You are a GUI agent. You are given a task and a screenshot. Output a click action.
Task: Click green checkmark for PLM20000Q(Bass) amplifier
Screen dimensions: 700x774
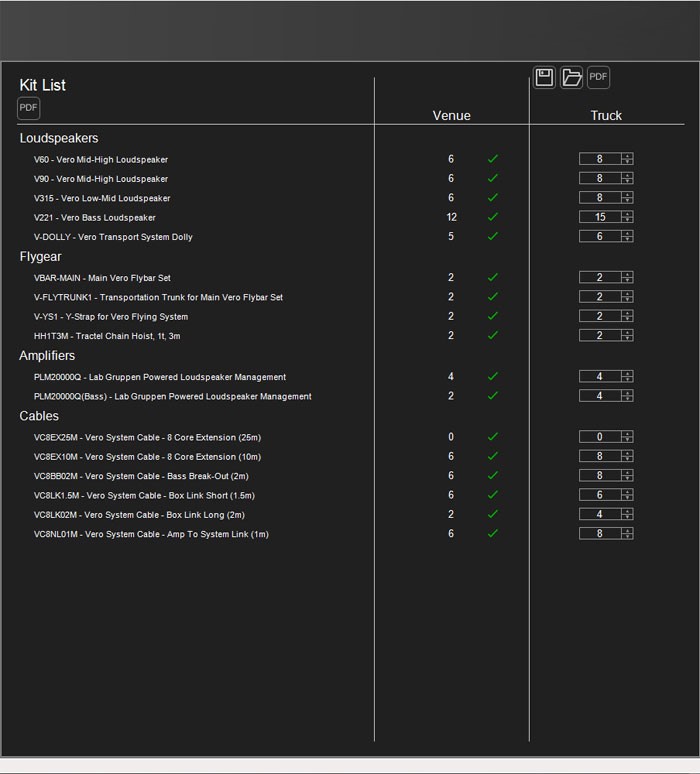click(492, 396)
